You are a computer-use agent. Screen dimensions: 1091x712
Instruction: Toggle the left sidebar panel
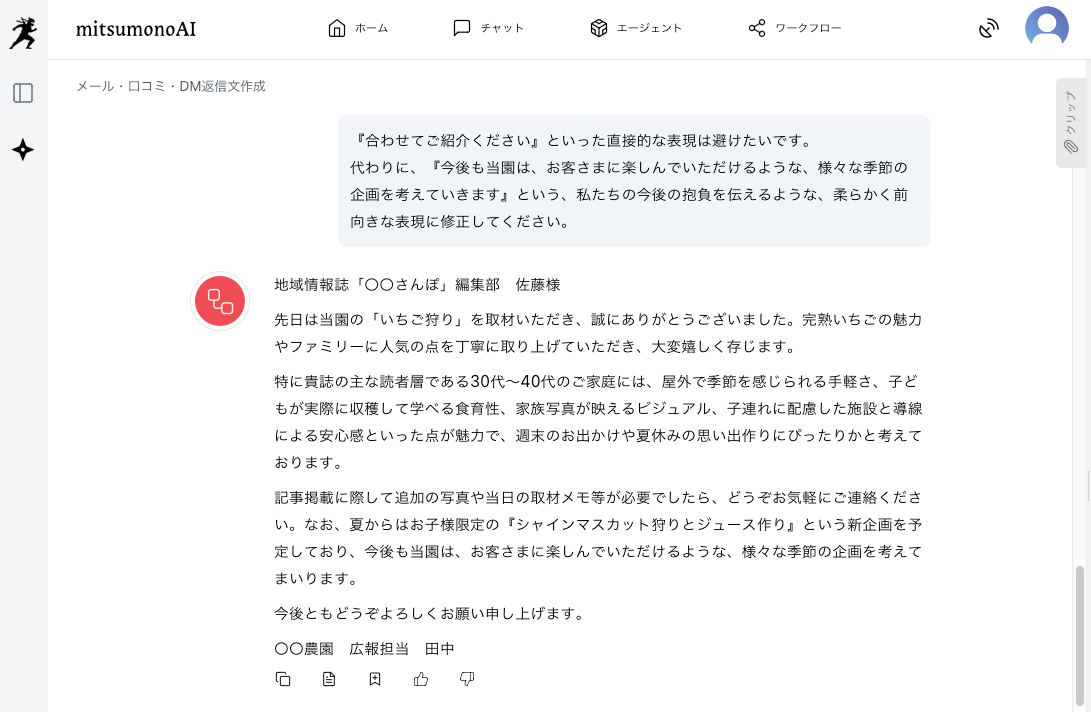tap(23, 93)
